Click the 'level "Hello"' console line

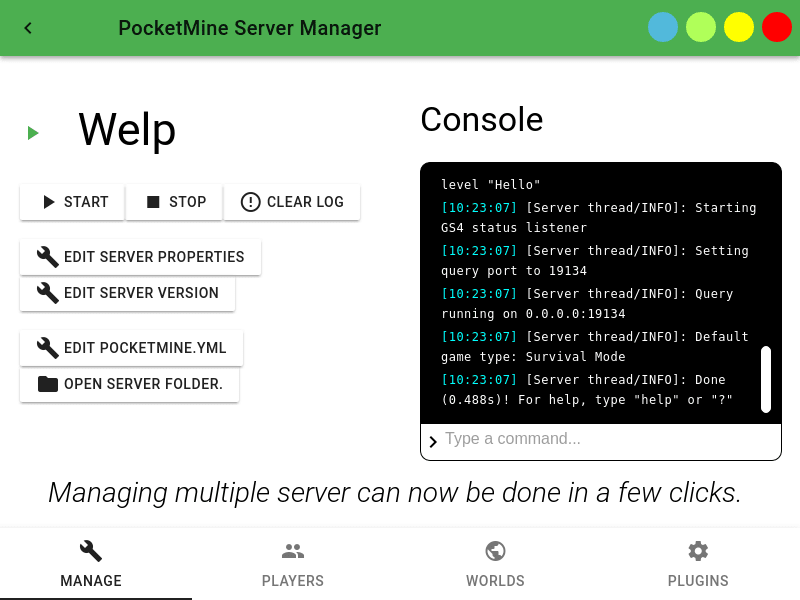click(x=490, y=184)
